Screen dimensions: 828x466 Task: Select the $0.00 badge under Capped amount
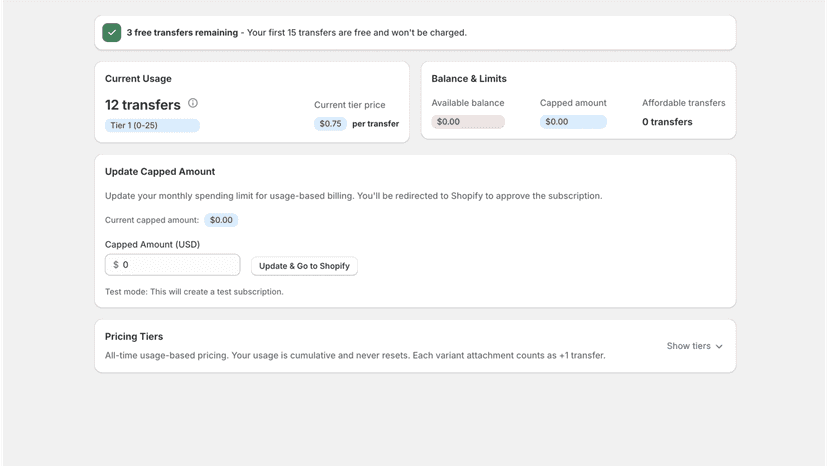point(573,122)
